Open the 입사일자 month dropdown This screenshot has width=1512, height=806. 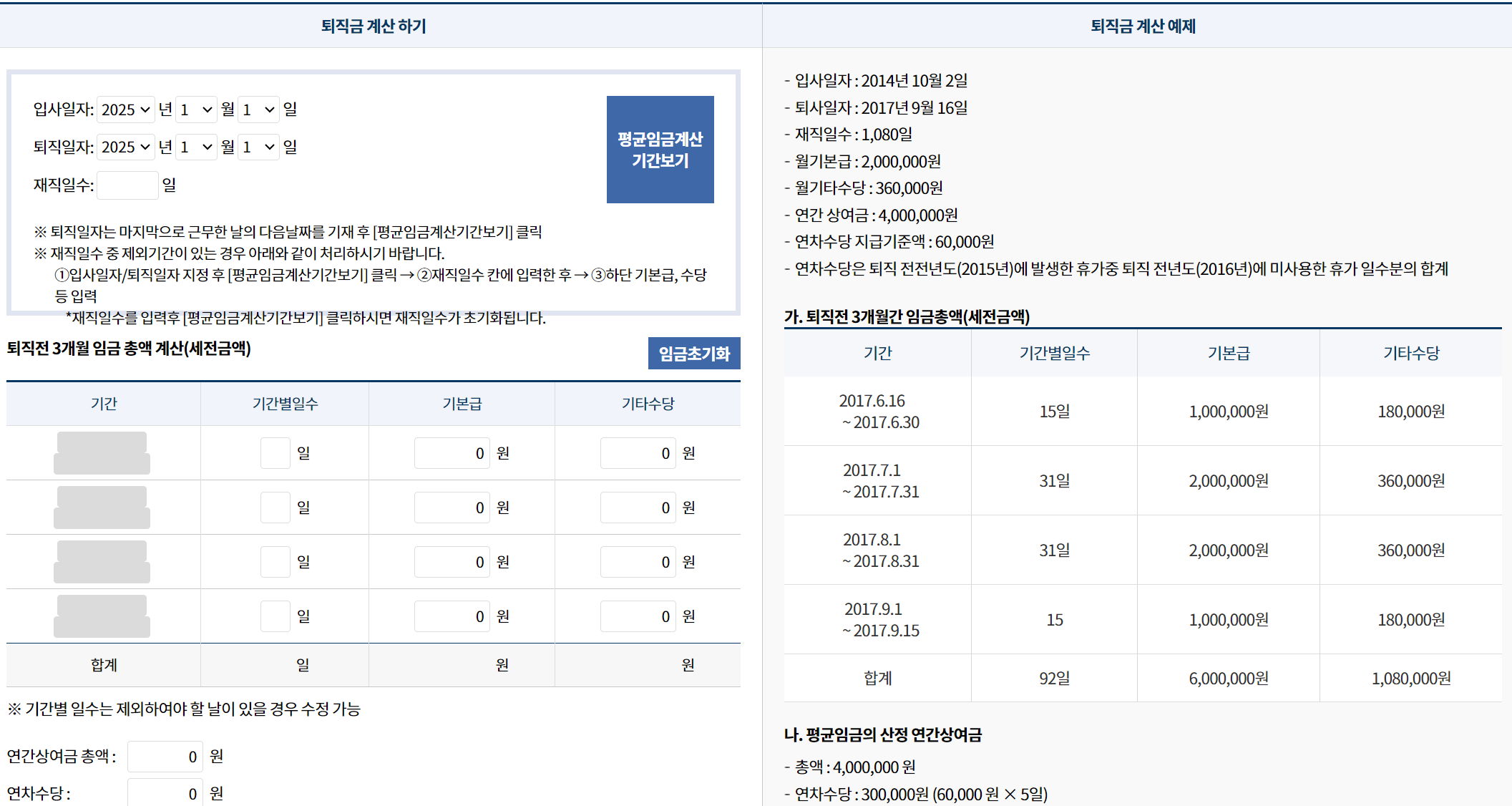click(x=196, y=109)
